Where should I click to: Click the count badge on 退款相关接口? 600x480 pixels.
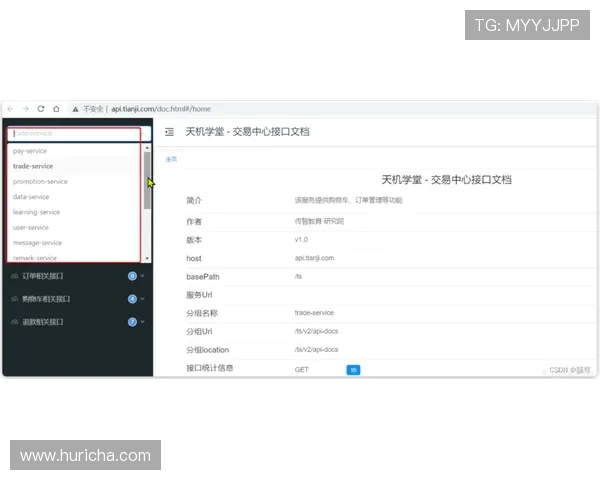132,322
